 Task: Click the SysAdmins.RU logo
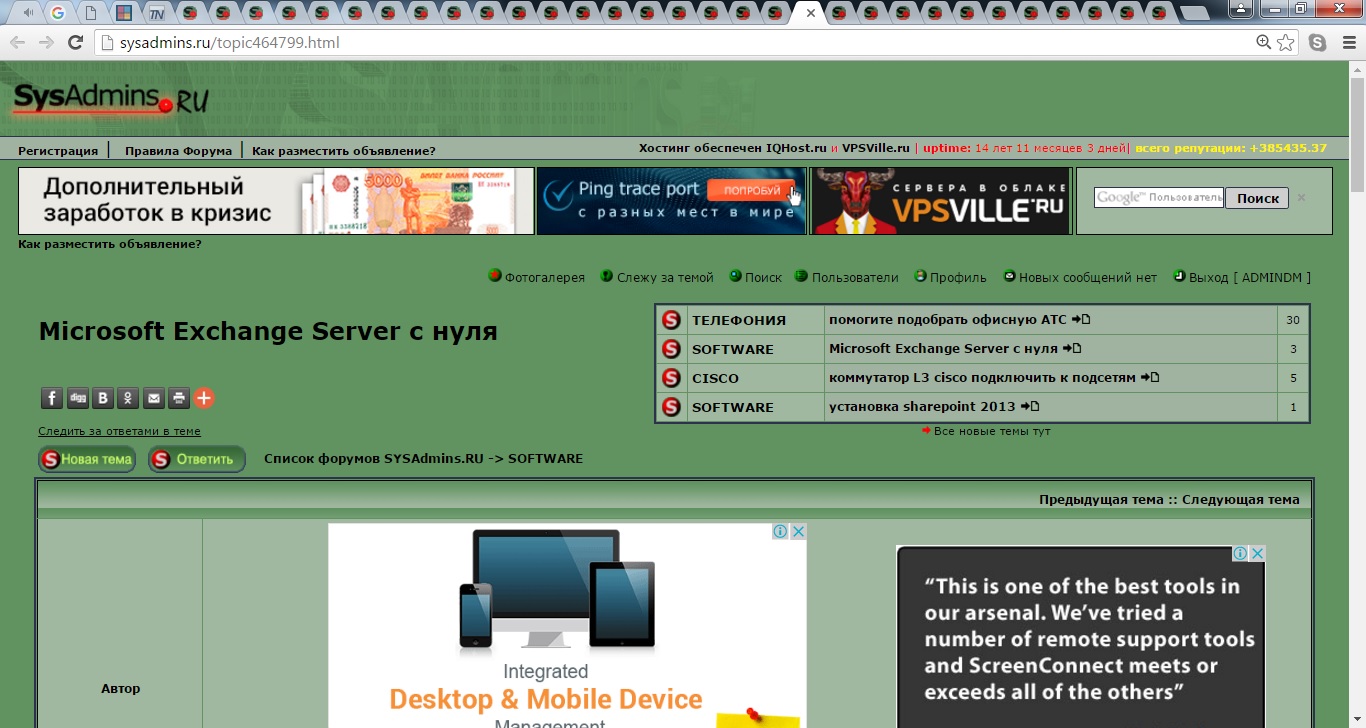[110, 98]
